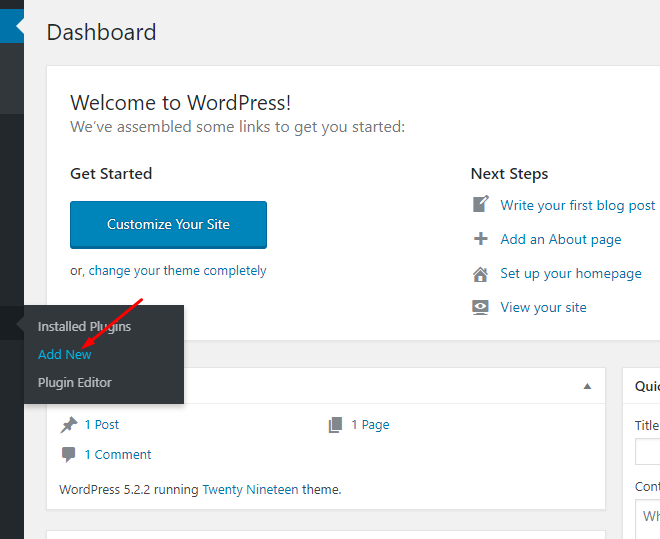Click the monitor eye icon for View site
The width and height of the screenshot is (660, 539).
(480, 308)
